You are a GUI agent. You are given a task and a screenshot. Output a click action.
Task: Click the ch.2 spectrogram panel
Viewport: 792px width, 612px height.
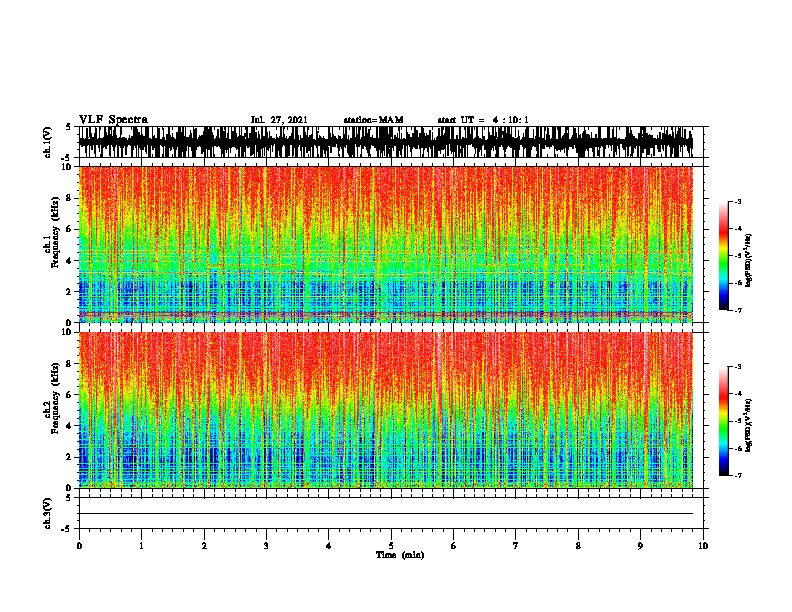386,410
